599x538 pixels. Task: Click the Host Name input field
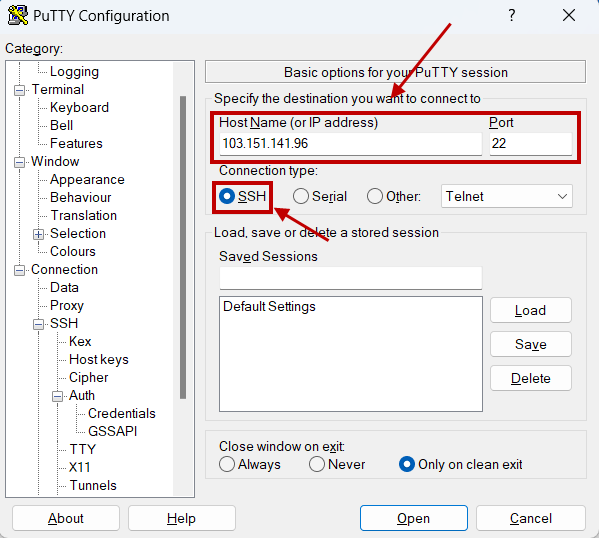(350, 144)
